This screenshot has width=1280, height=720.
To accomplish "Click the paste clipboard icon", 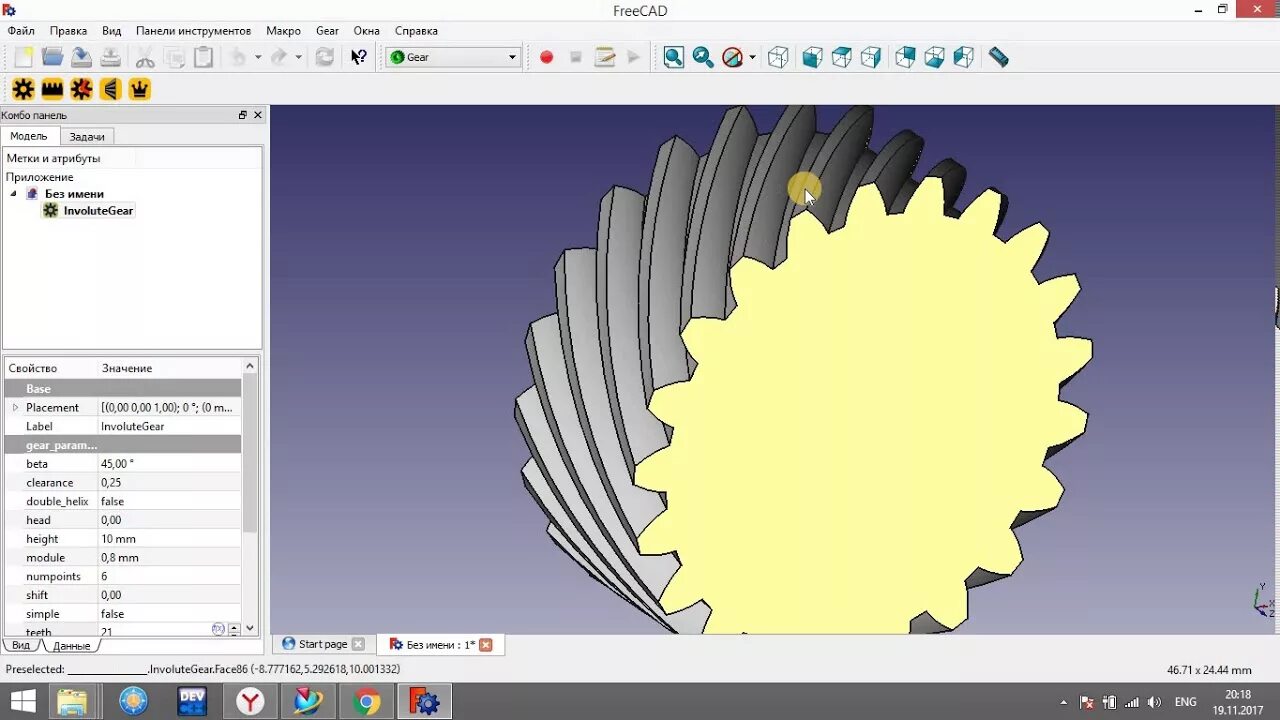I will click(204, 57).
